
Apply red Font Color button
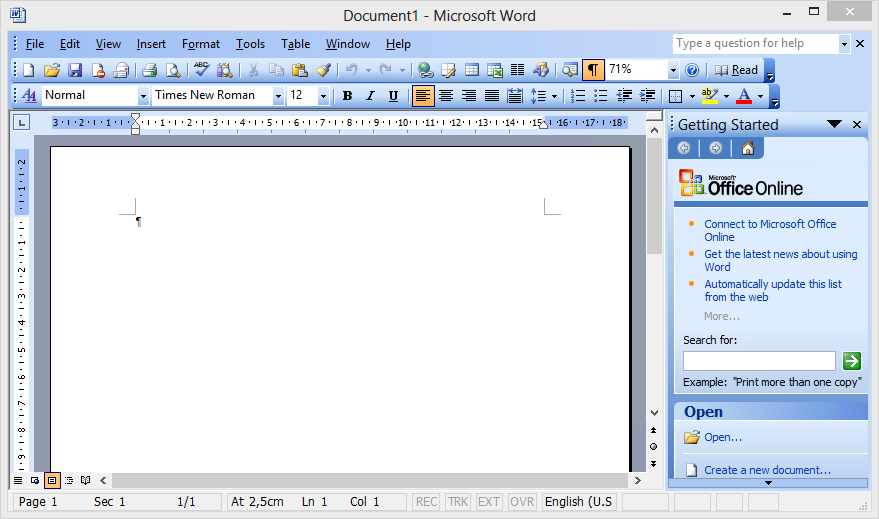point(744,96)
